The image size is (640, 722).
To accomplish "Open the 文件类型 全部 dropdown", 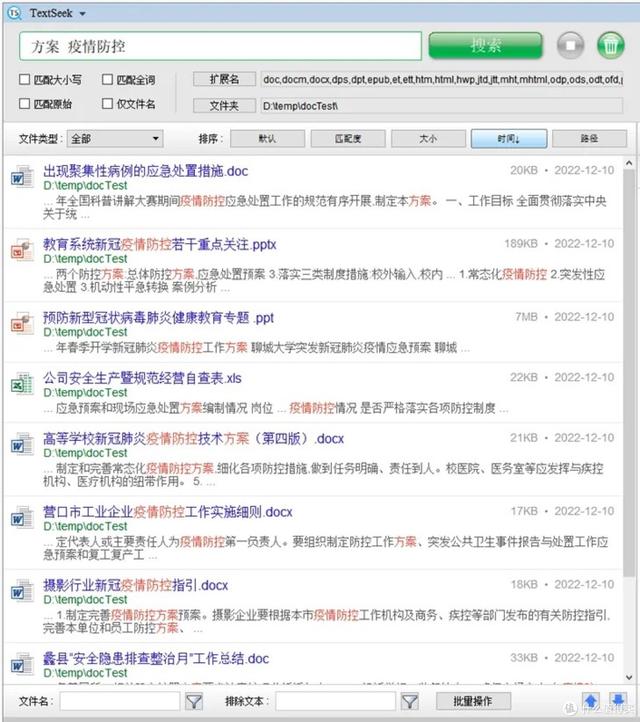I will click(115, 139).
